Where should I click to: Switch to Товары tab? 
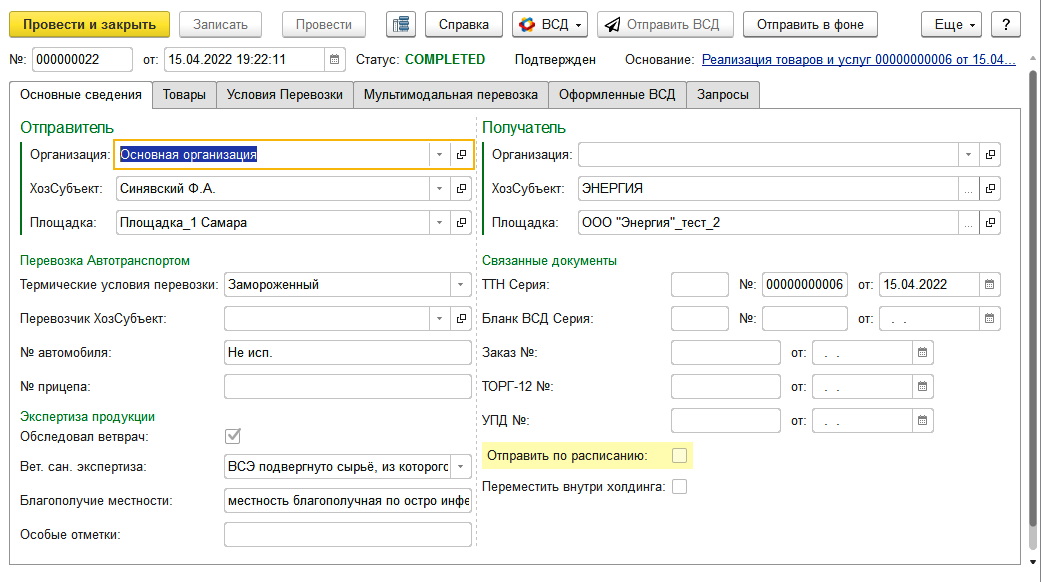pyautogui.click(x=184, y=95)
